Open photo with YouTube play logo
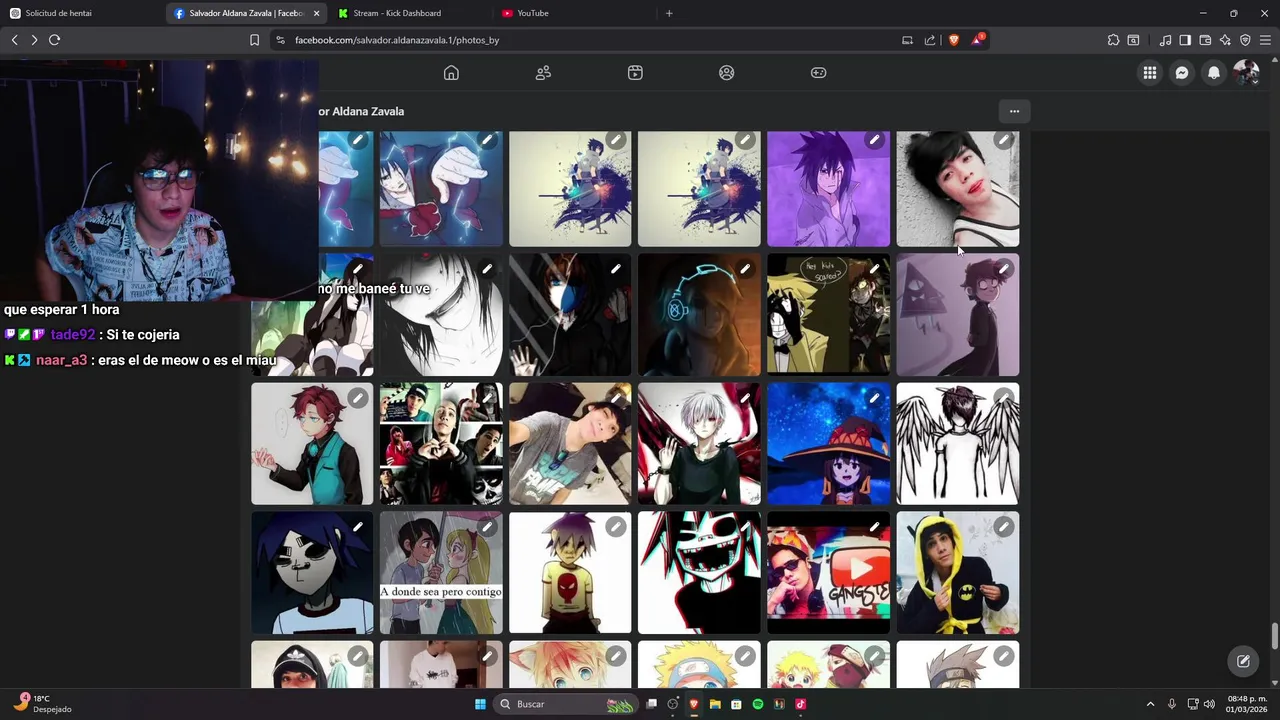1280x720 pixels. (x=828, y=573)
